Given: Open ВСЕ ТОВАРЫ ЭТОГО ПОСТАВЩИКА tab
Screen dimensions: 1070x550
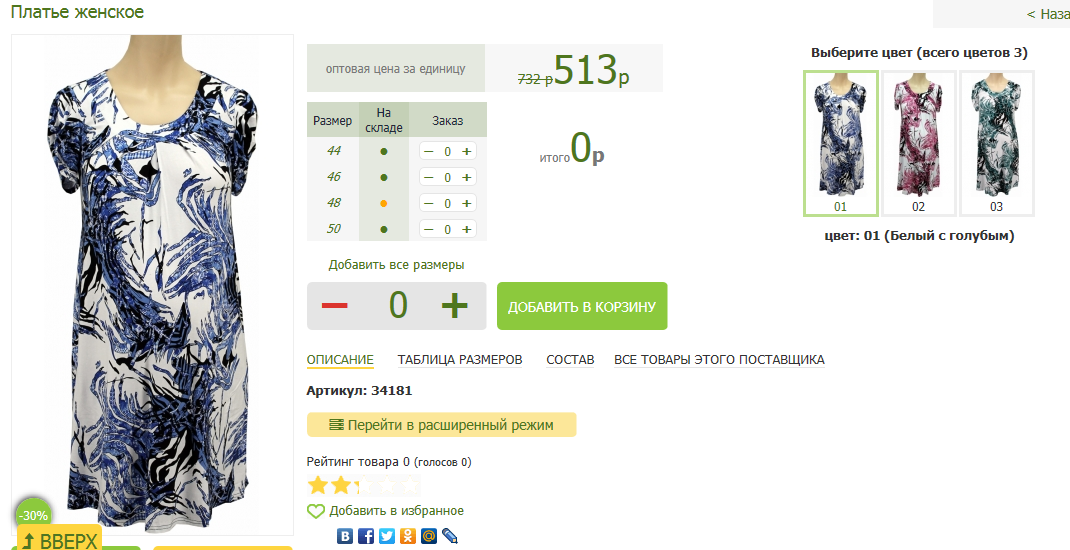Looking at the screenshot, I should [719, 360].
